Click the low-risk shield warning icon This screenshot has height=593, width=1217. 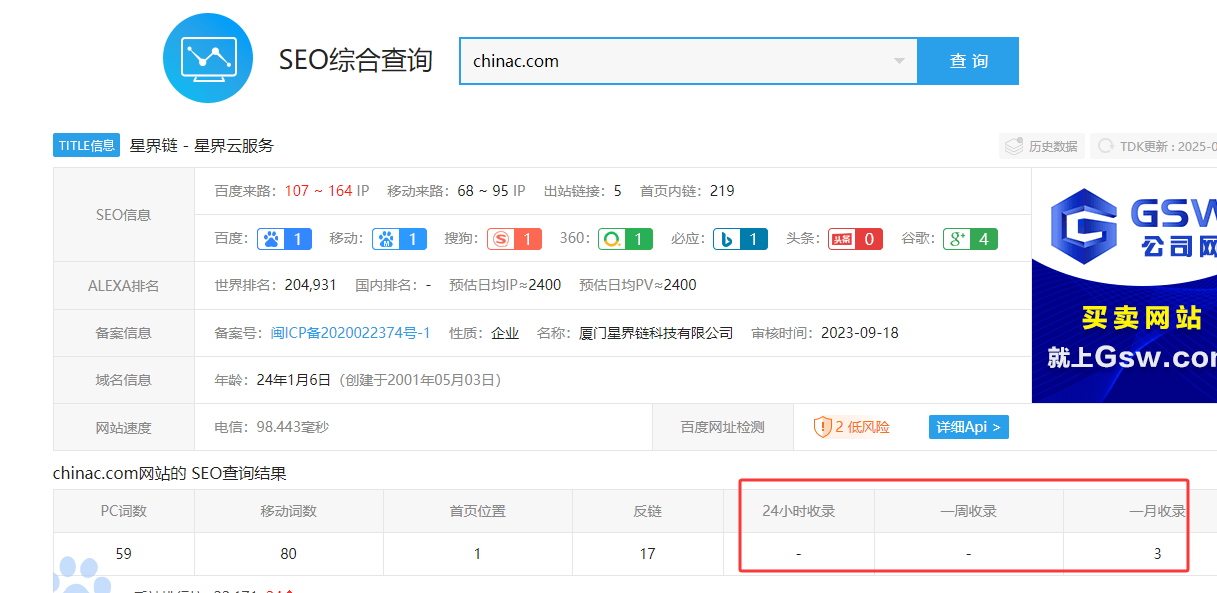[x=822, y=427]
